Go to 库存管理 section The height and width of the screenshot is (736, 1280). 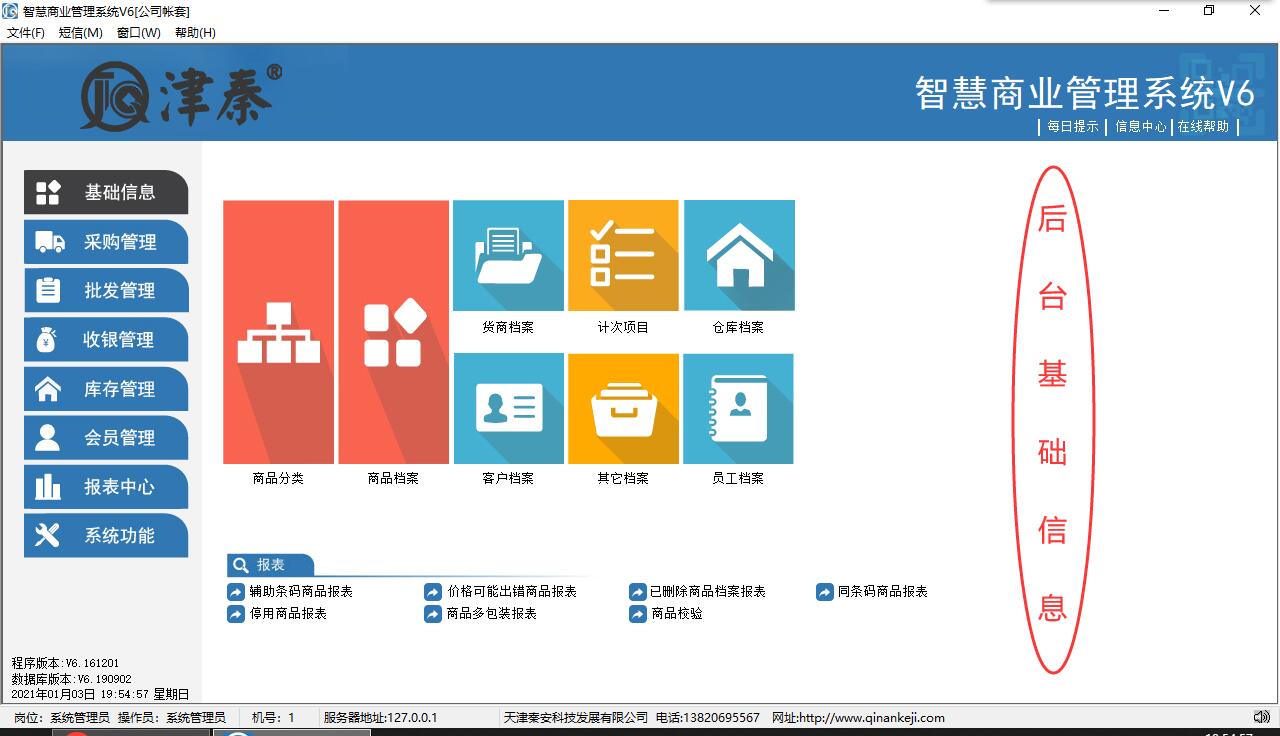coord(106,389)
